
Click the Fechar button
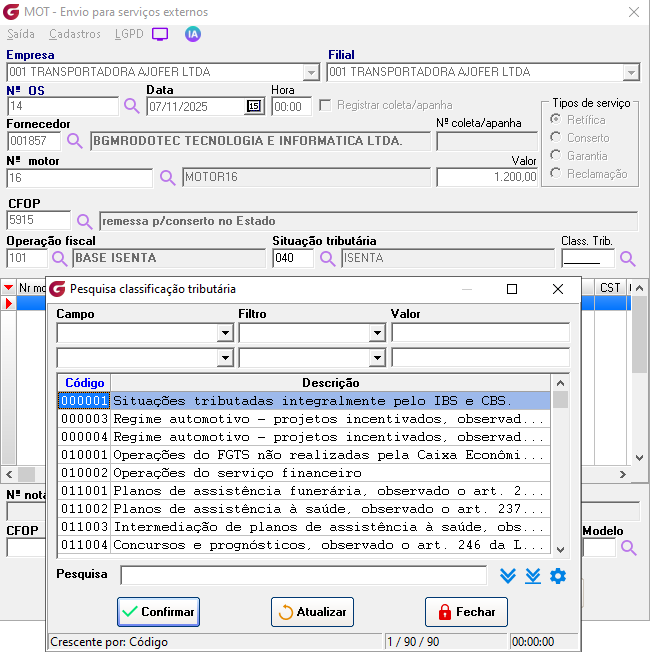(466, 612)
